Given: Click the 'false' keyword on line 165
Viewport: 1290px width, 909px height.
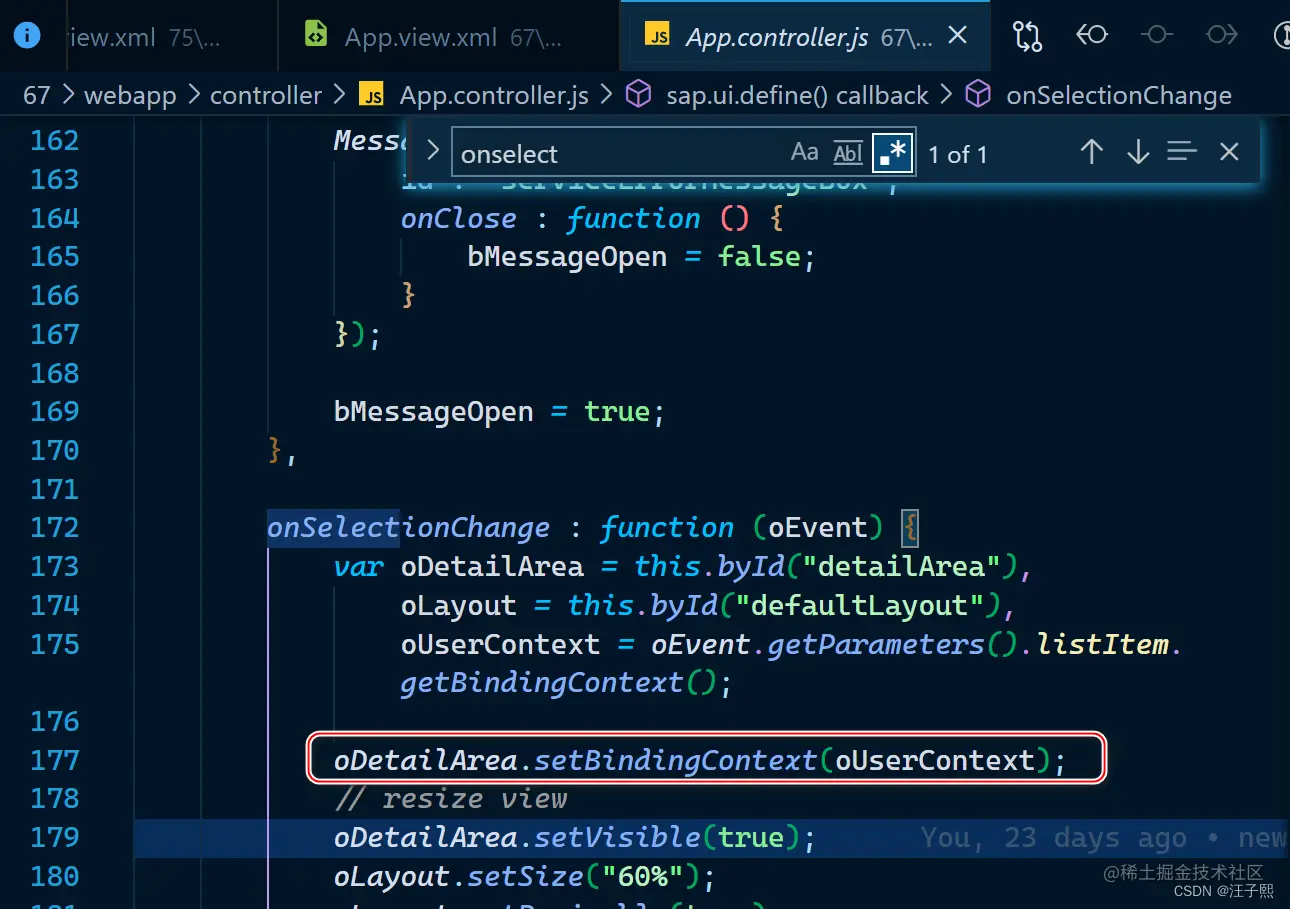Looking at the screenshot, I should tap(759, 256).
